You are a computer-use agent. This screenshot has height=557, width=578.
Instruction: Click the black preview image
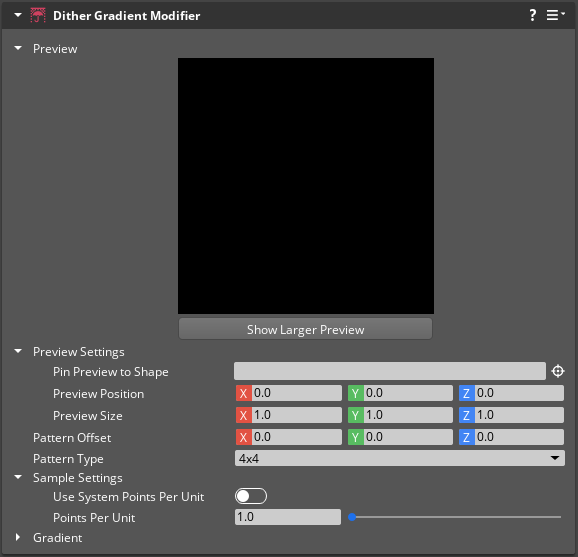point(306,186)
